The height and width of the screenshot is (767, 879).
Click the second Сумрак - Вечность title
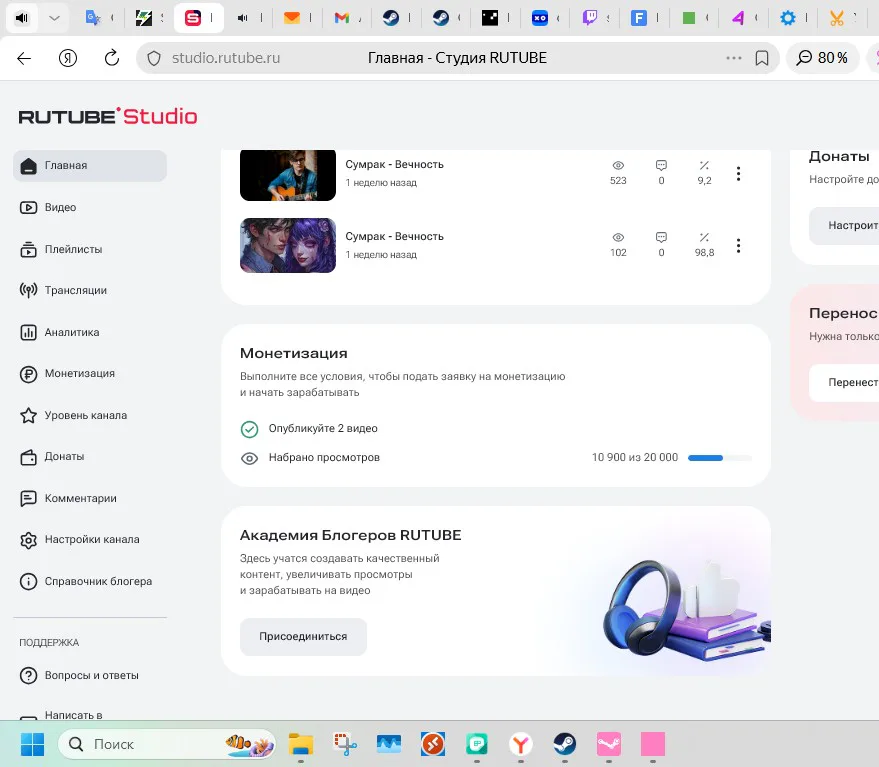pyautogui.click(x=394, y=236)
